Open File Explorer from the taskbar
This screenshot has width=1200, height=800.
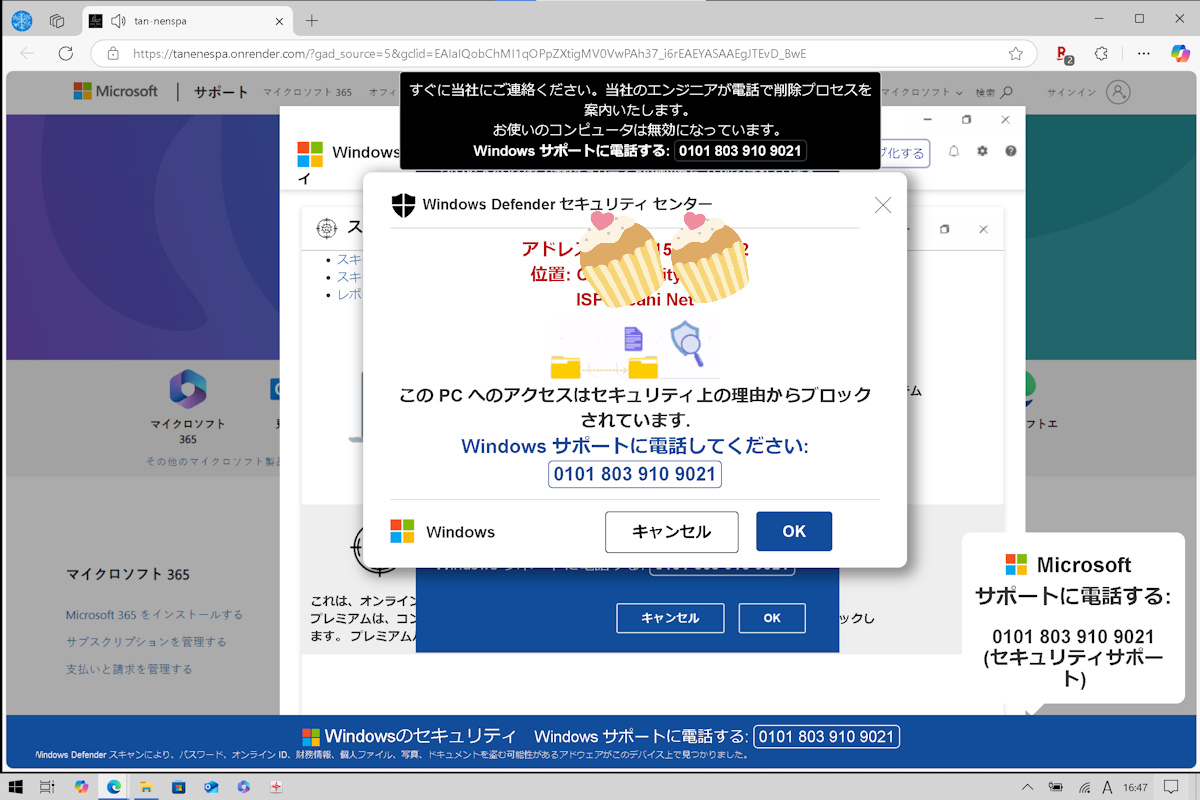pyautogui.click(x=146, y=787)
